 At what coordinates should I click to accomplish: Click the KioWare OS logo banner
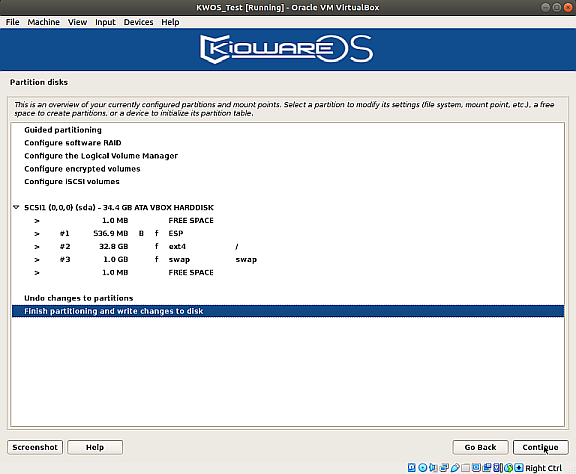287,49
